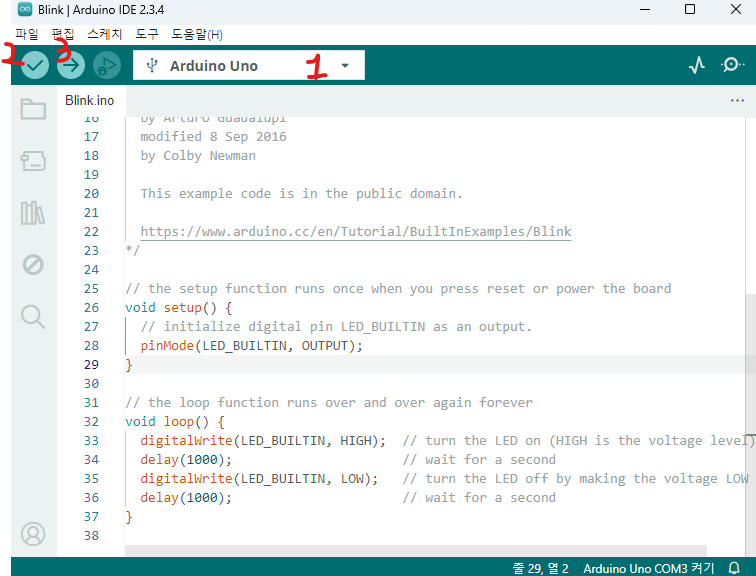Click the notification bell in status bar

(x=734, y=568)
